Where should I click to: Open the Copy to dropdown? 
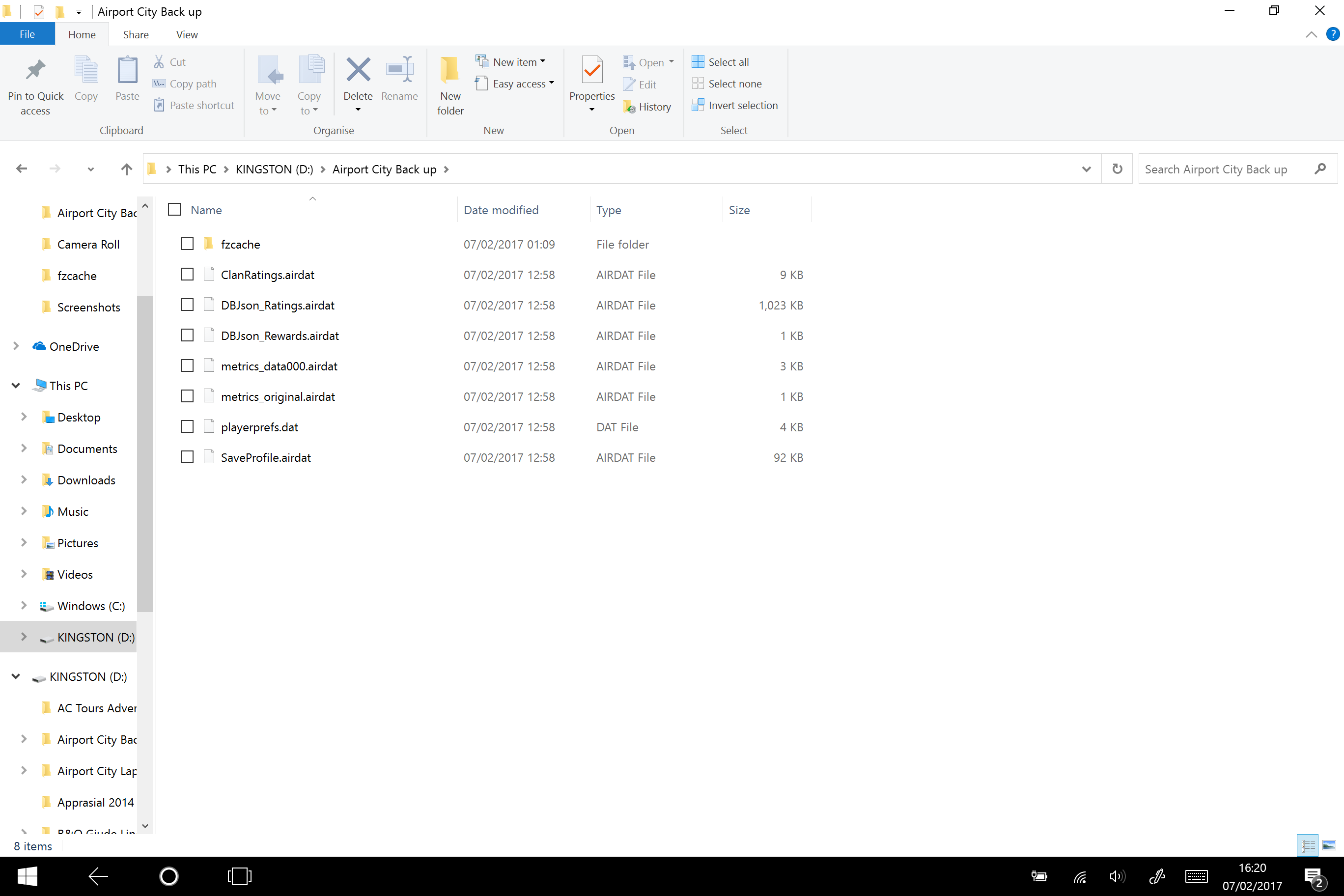[309, 84]
